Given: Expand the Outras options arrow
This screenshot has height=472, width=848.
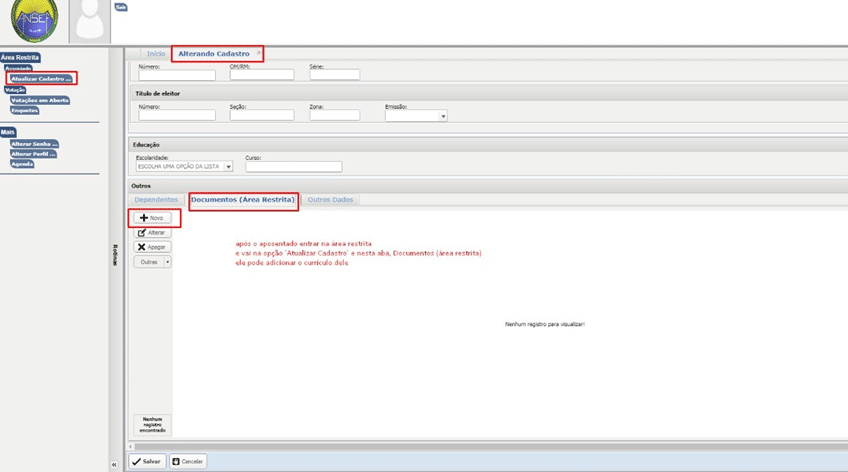Looking at the screenshot, I should click(x=167, y=262).
